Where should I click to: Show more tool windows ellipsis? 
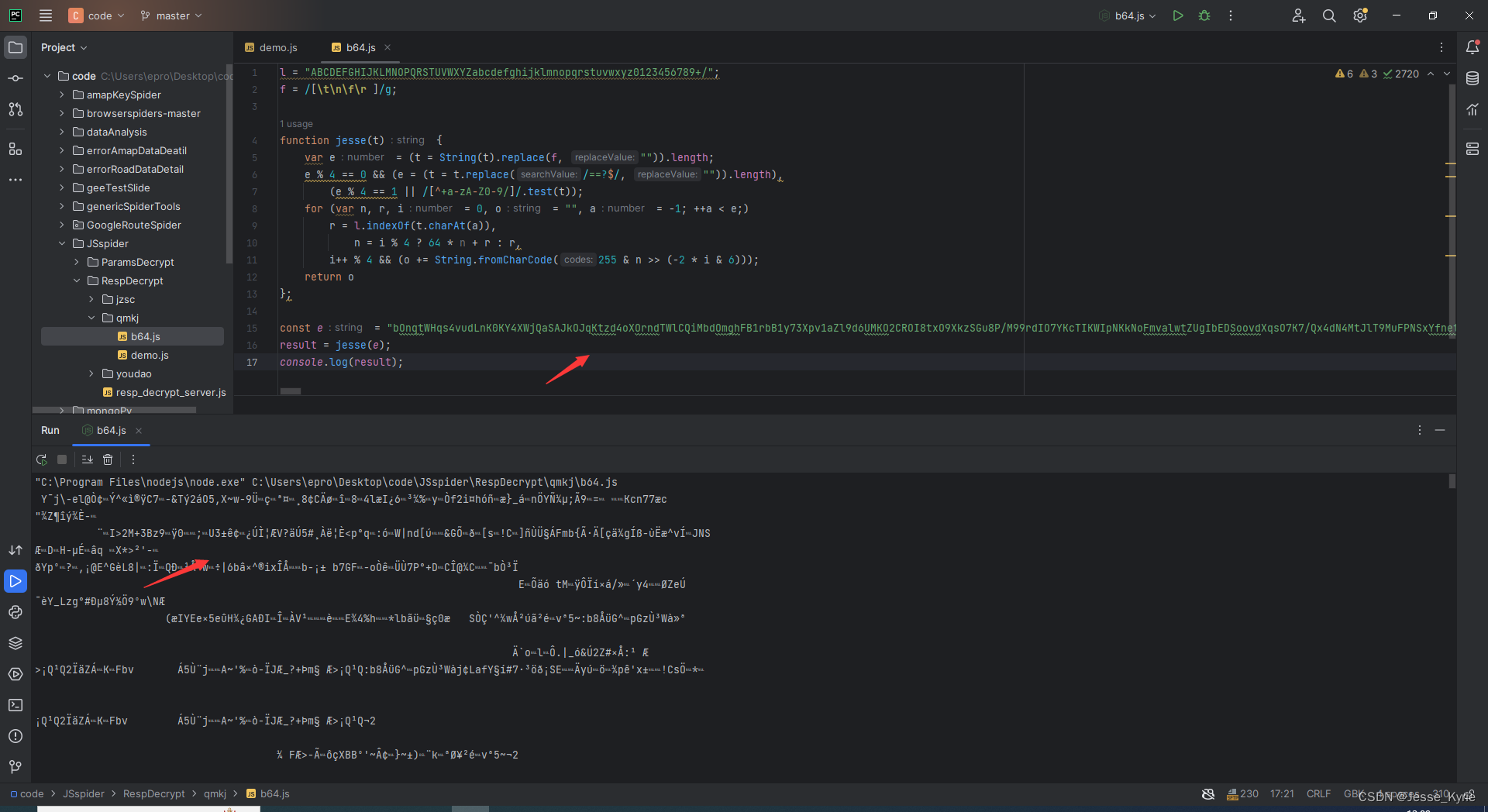coord(15,180)
